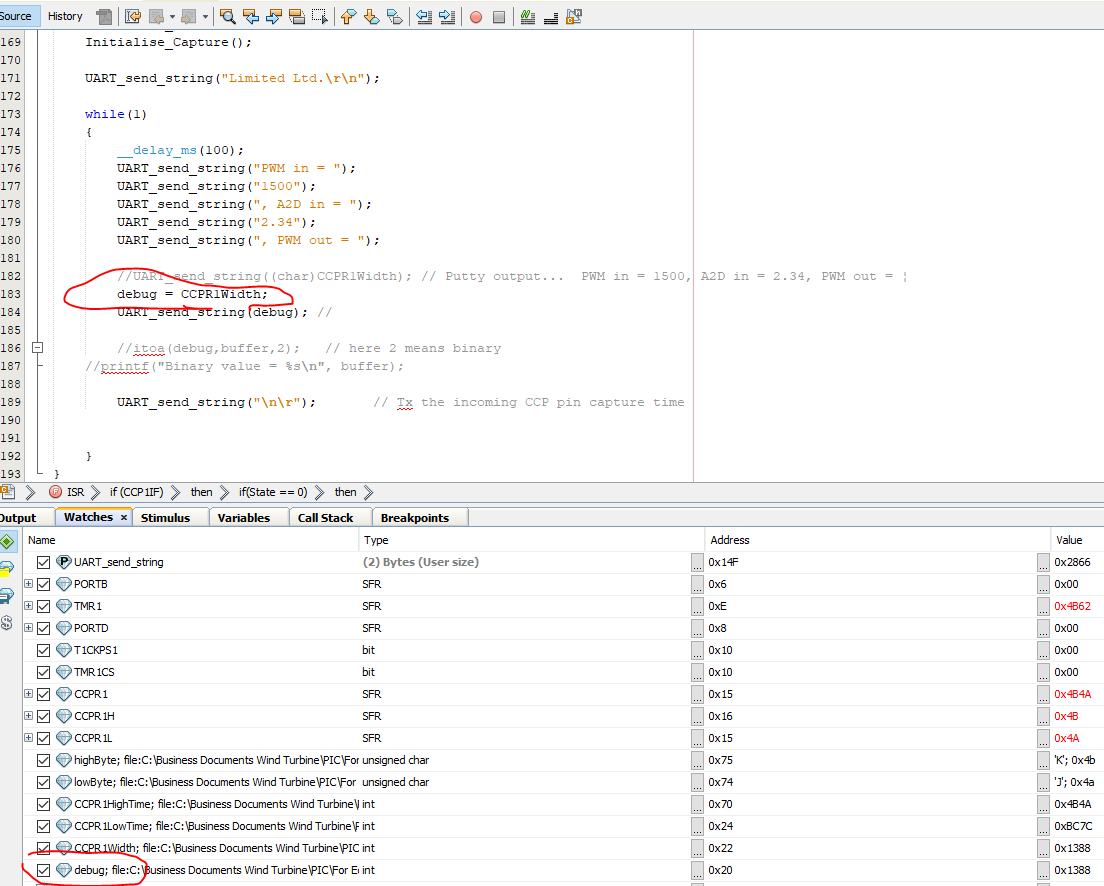1104x886 pixels.
Task: Click Toggle Highlight Search icon
Action: pos(297,16)
